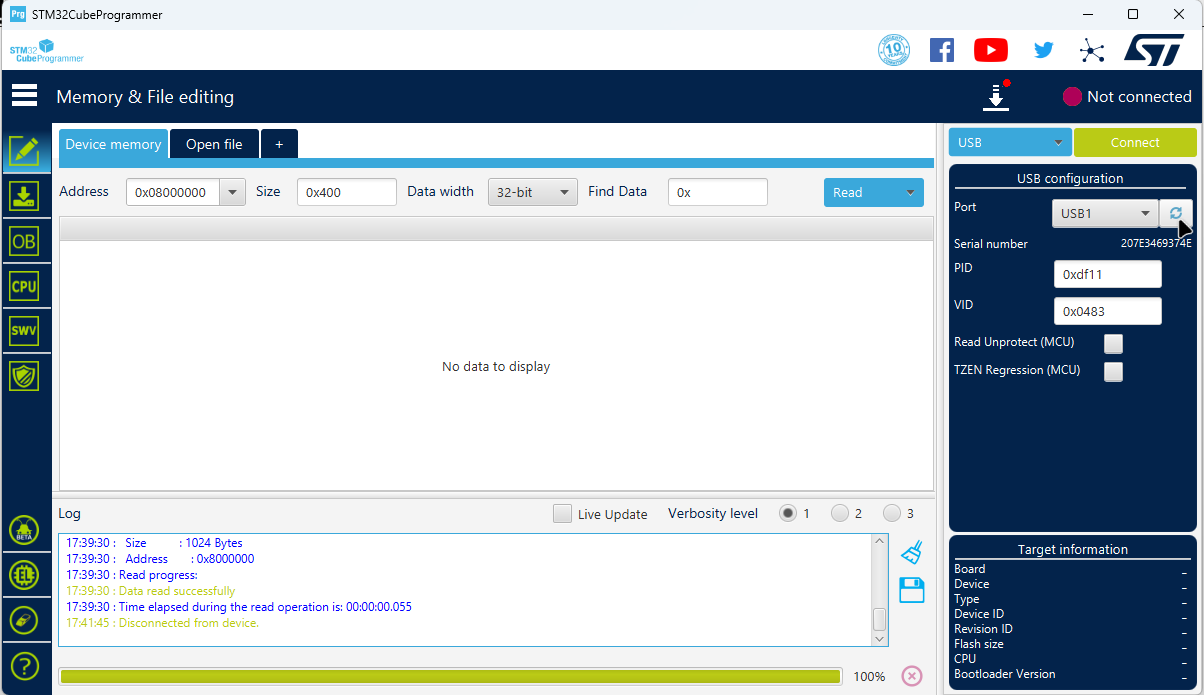Open the help question mark icon

click(24, 664)
